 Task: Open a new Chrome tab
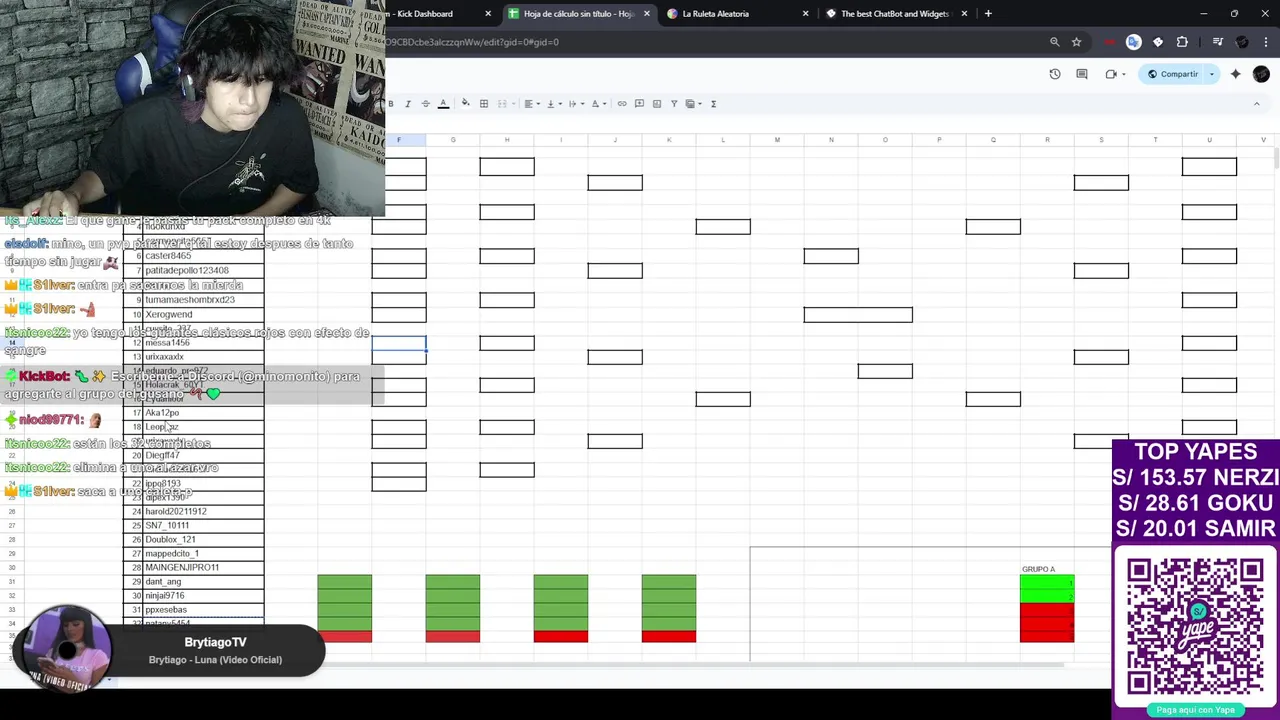(988, 14)
